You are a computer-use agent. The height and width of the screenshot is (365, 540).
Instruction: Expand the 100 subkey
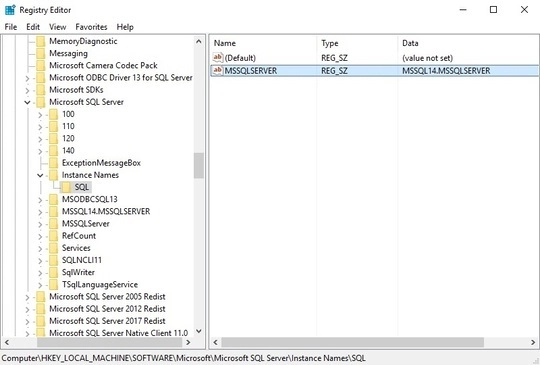pos(40,115)
